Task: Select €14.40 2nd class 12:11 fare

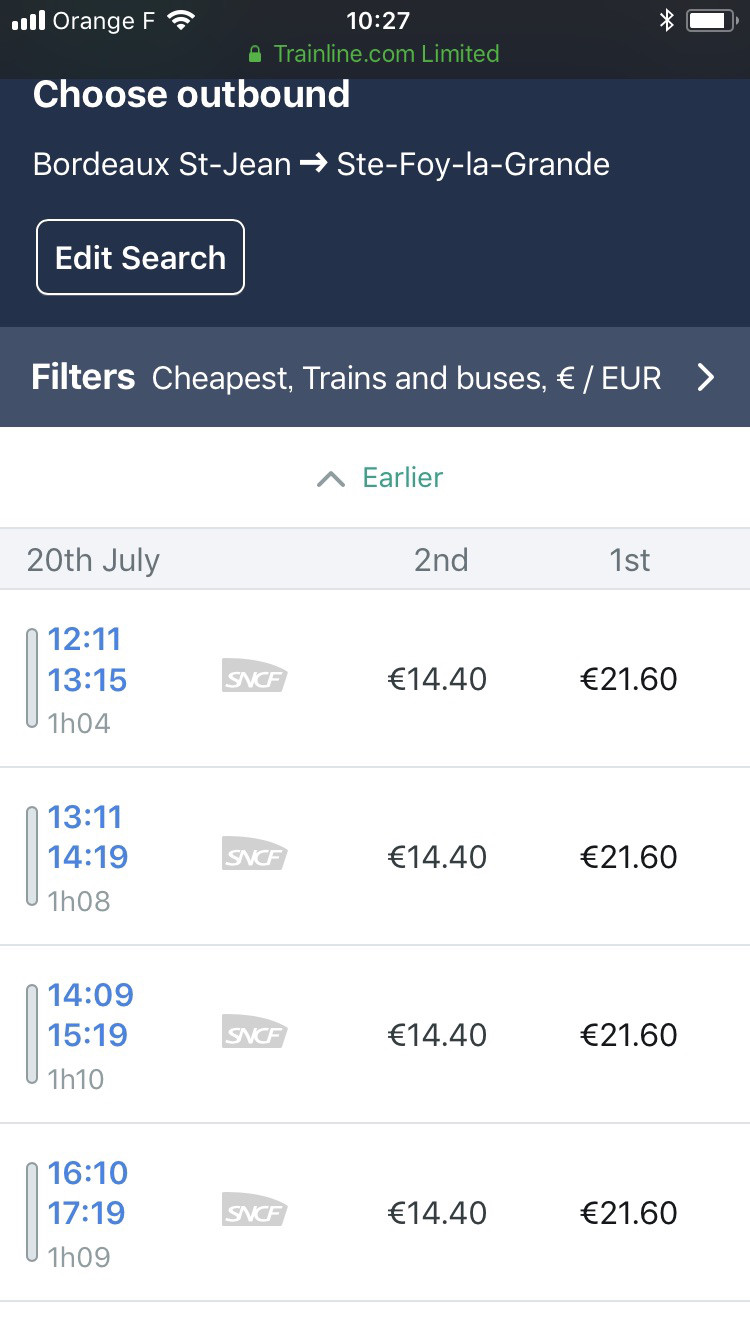Action: pyautogui.click(x=437, y=679)
